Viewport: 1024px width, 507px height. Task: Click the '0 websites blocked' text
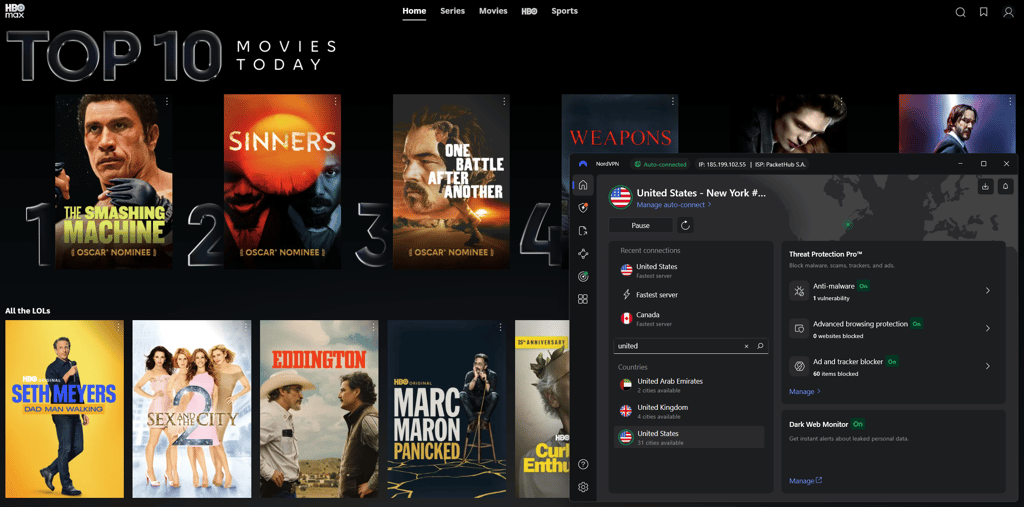pyautogui.click(x=838, y=336)
